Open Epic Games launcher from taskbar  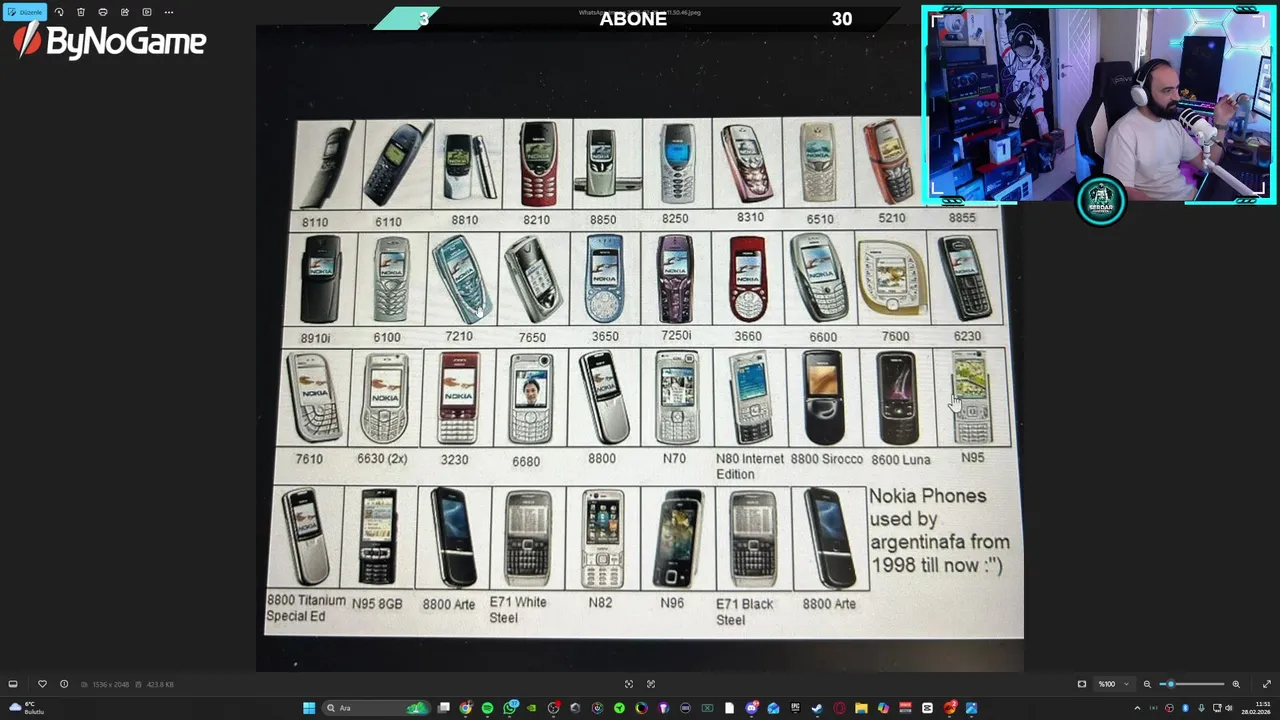point(795,708)
